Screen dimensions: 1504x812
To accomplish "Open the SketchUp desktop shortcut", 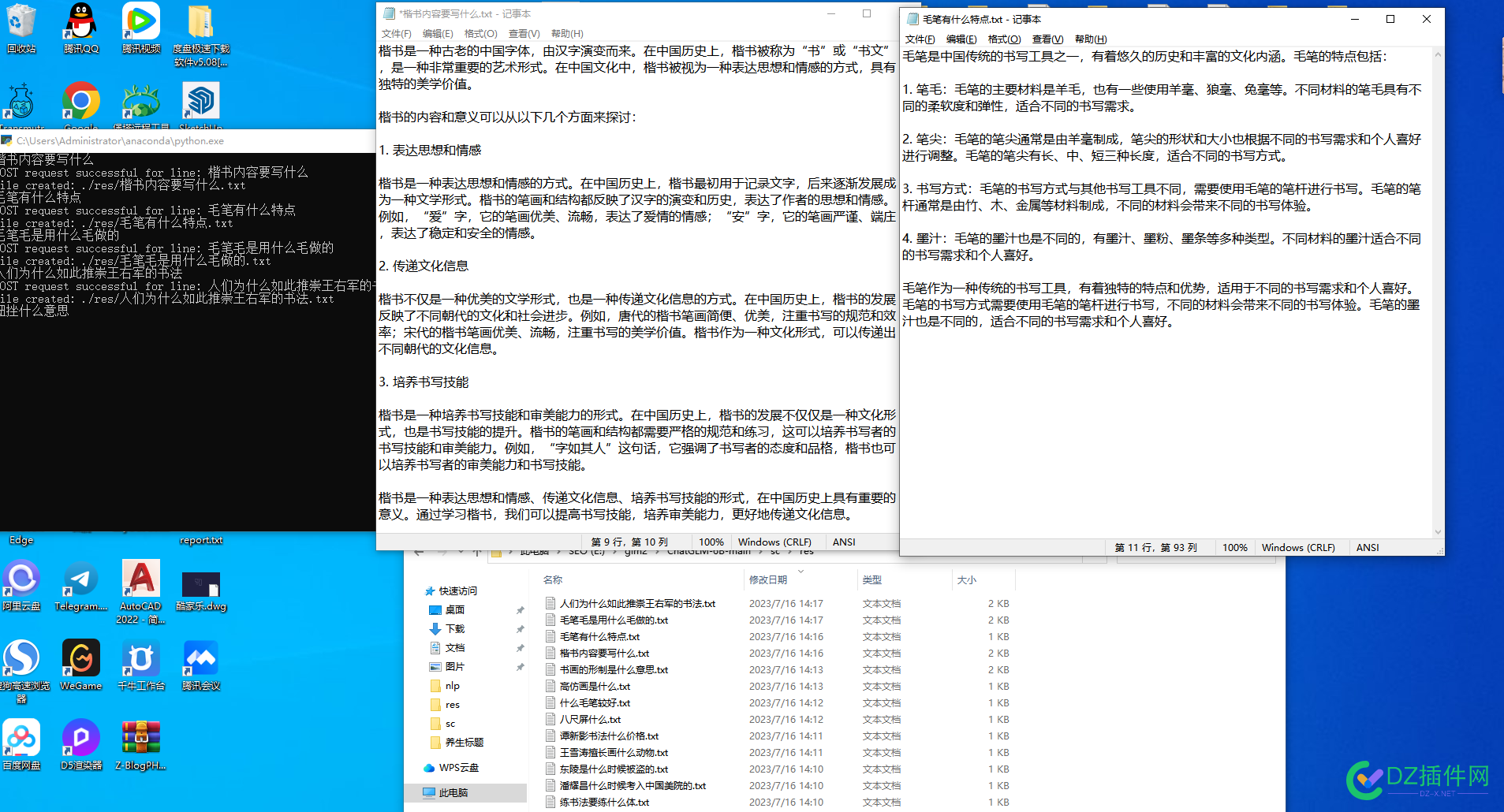I will coord(201,105).
